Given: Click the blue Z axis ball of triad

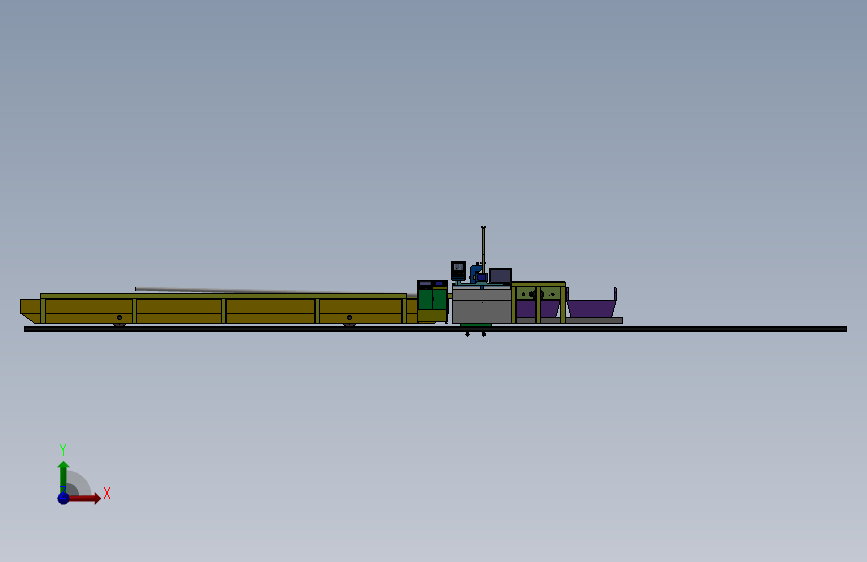Looking at the screenshot, I should [x=63, y=498].
